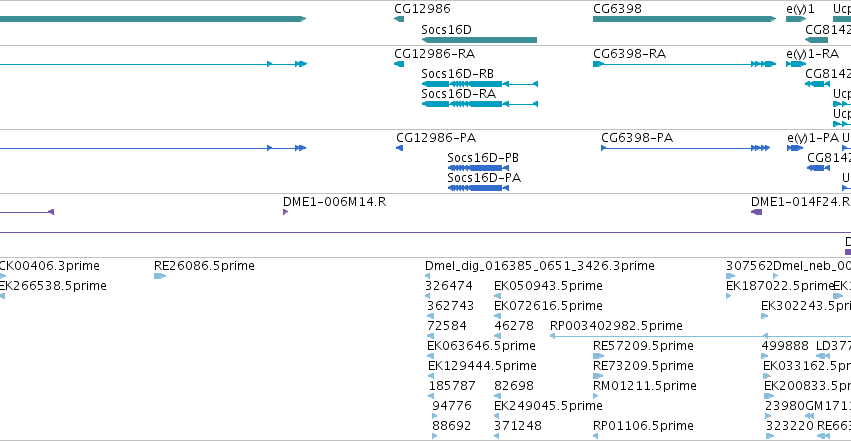This screenshot has height=441, width=851.
Task: Click the Socs16D-PA protein label
Action: 484,178
